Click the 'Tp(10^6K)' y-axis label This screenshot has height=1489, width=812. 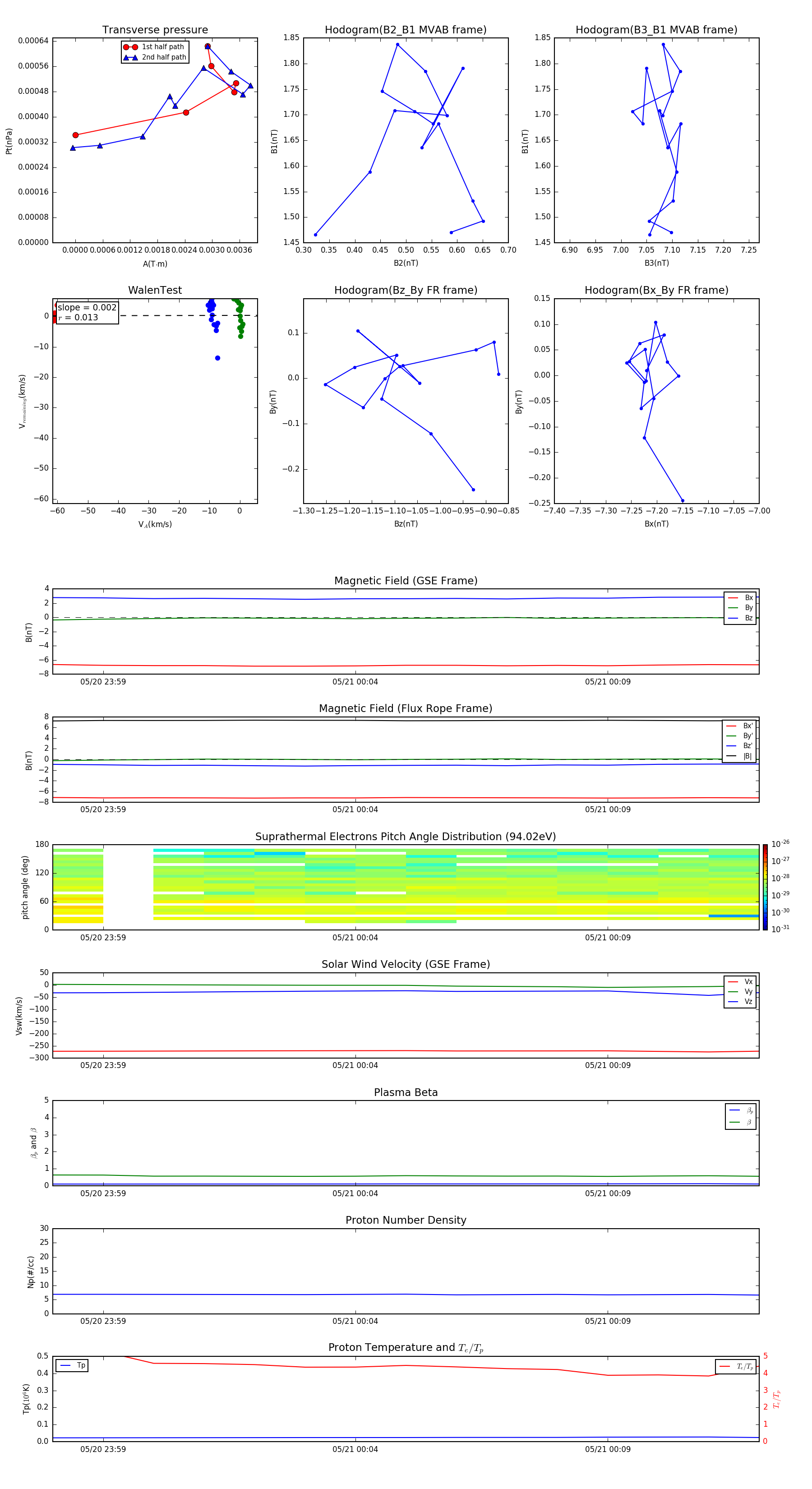coord(25,1399)
